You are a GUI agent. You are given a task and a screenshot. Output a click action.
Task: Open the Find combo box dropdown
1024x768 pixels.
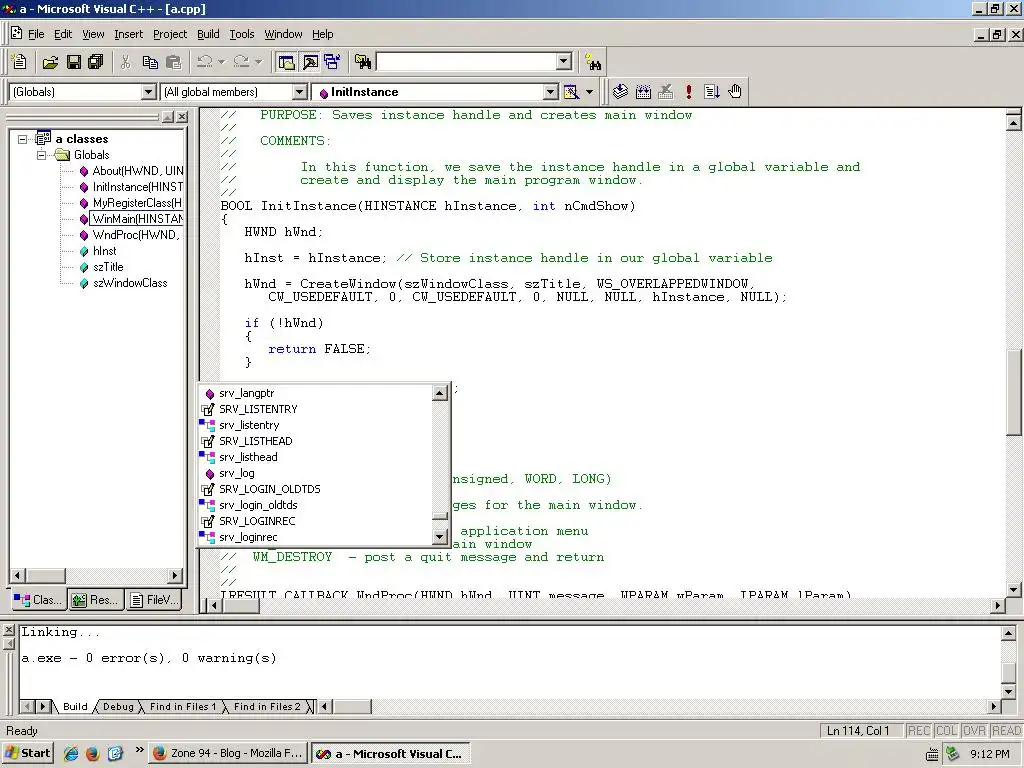[564, 61]
